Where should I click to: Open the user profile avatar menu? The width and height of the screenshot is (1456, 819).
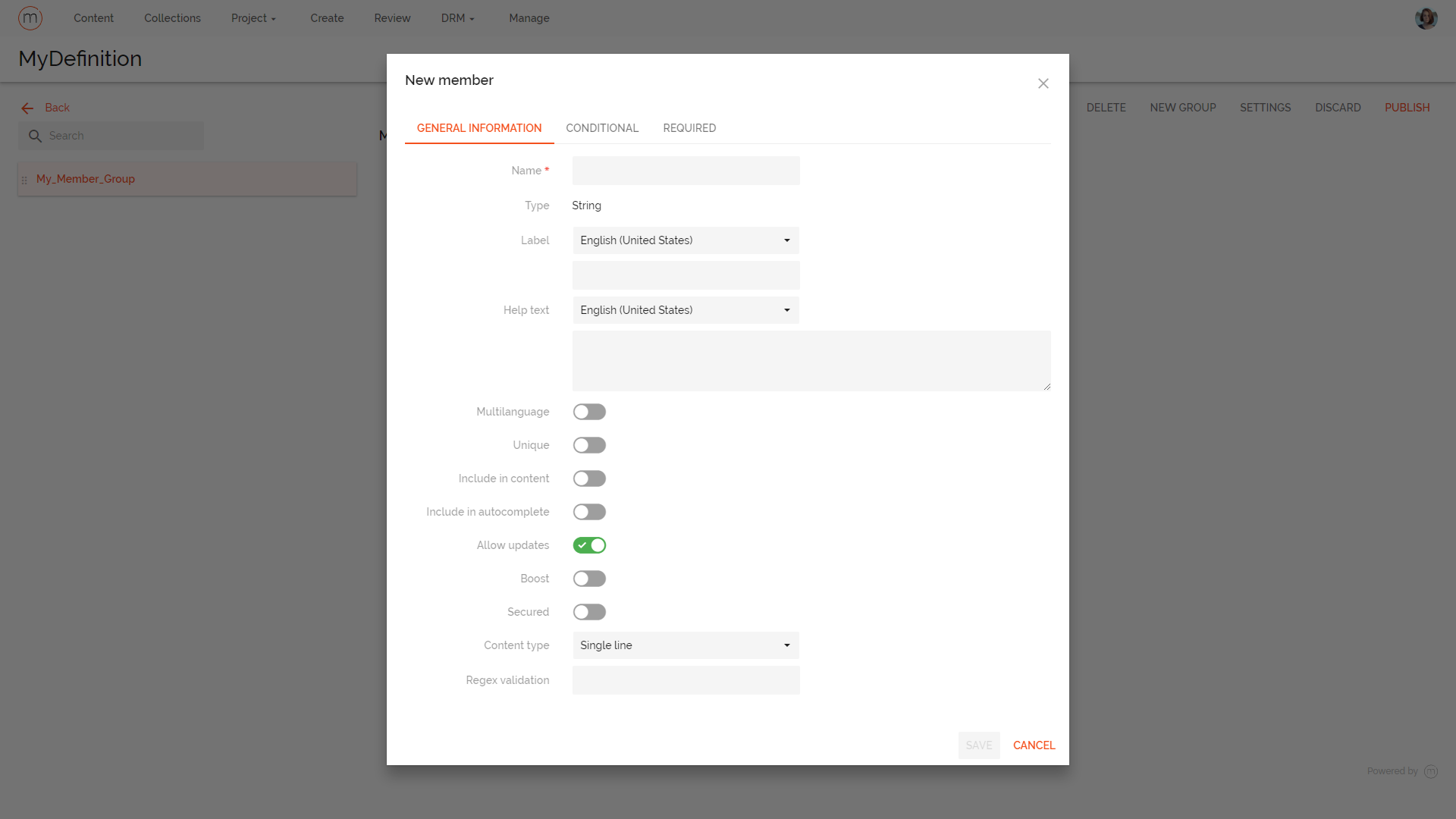(1426, 17)
